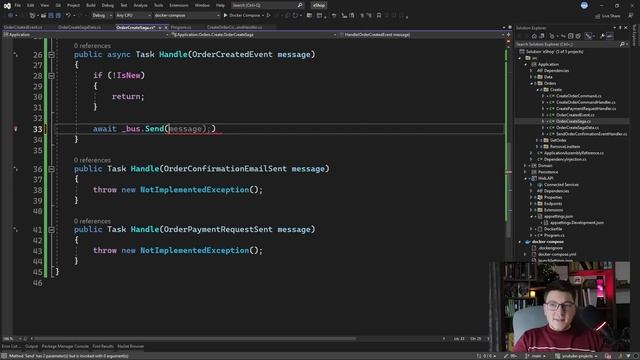Click the Bookmark toolbar icon
The height and width of the screenshot is (360, 640).
379,16
